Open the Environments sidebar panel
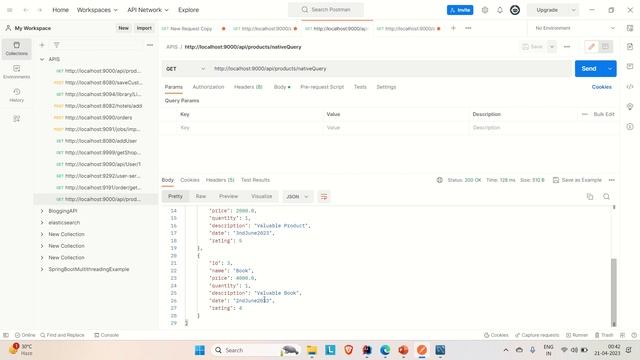The height and width of the screenshot is (360, 640). pyautogui.click(x=17, y=72)
